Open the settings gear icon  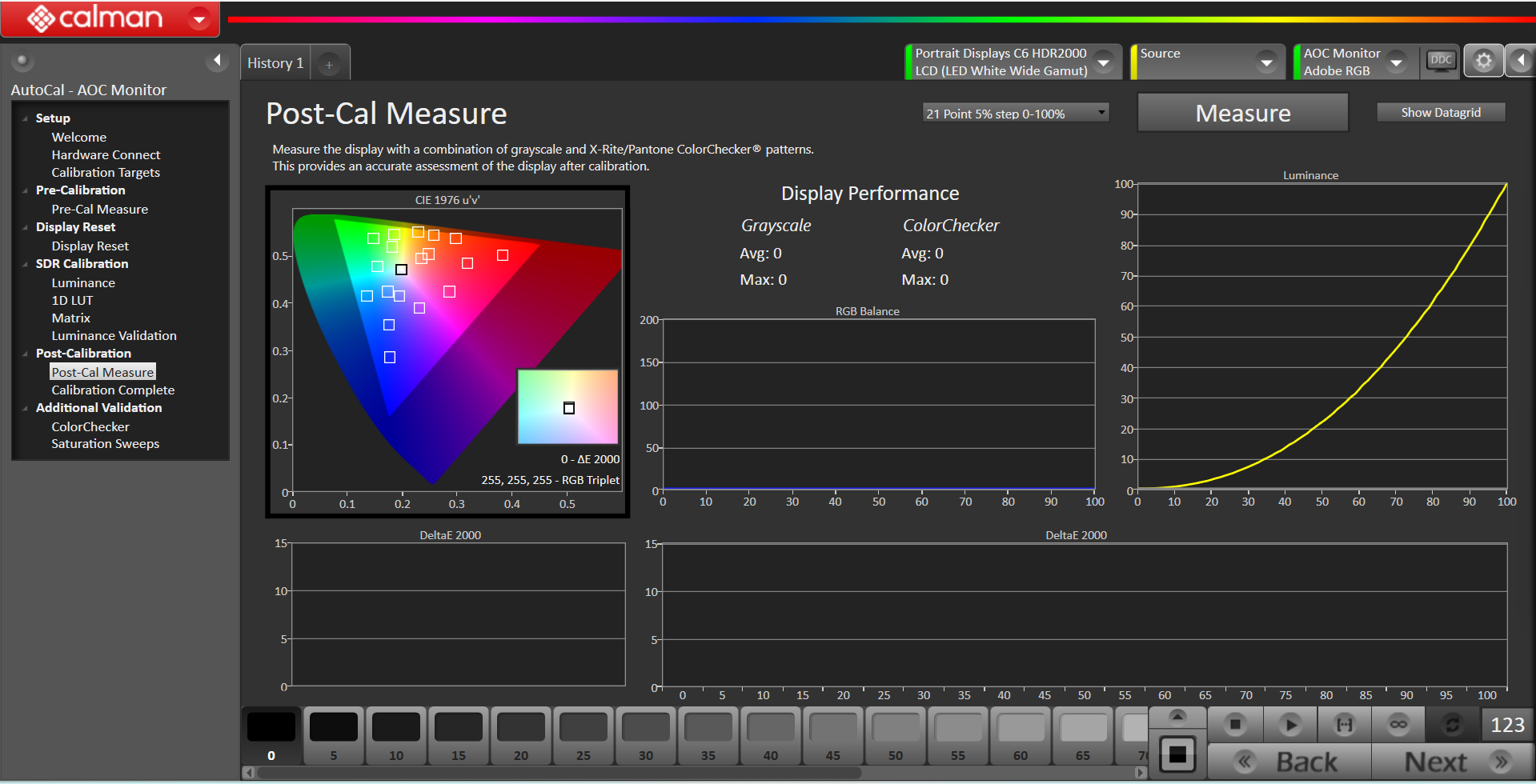click(1483, 62)
